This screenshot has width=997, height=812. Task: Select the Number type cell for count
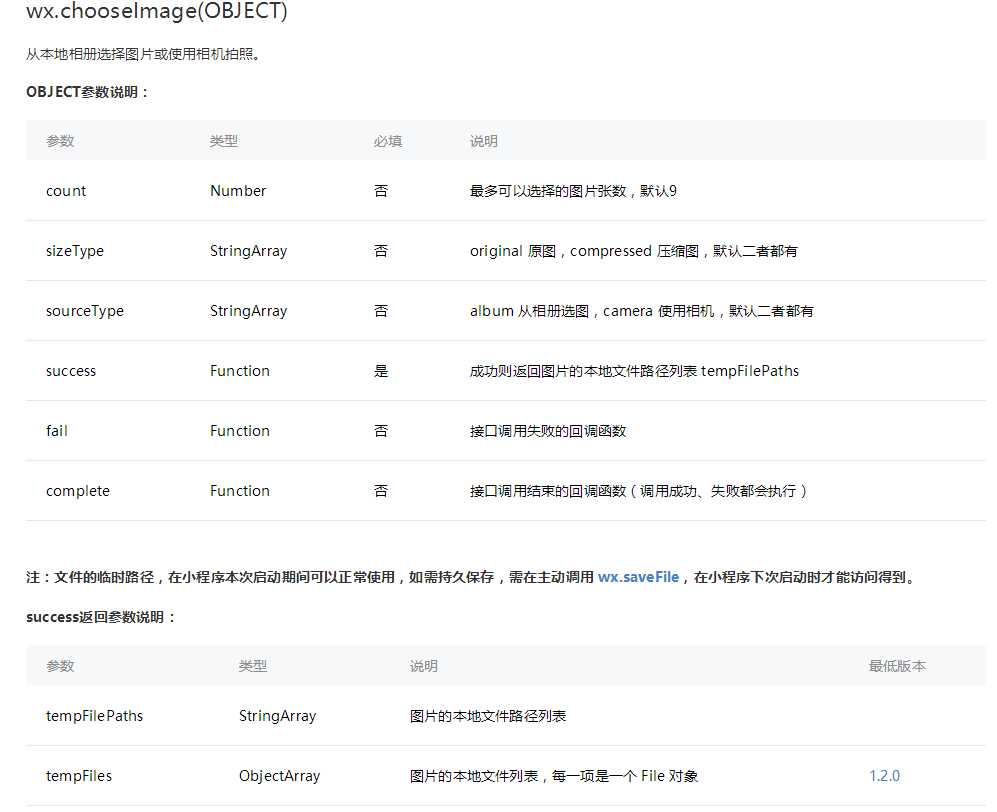click(238, 190)
